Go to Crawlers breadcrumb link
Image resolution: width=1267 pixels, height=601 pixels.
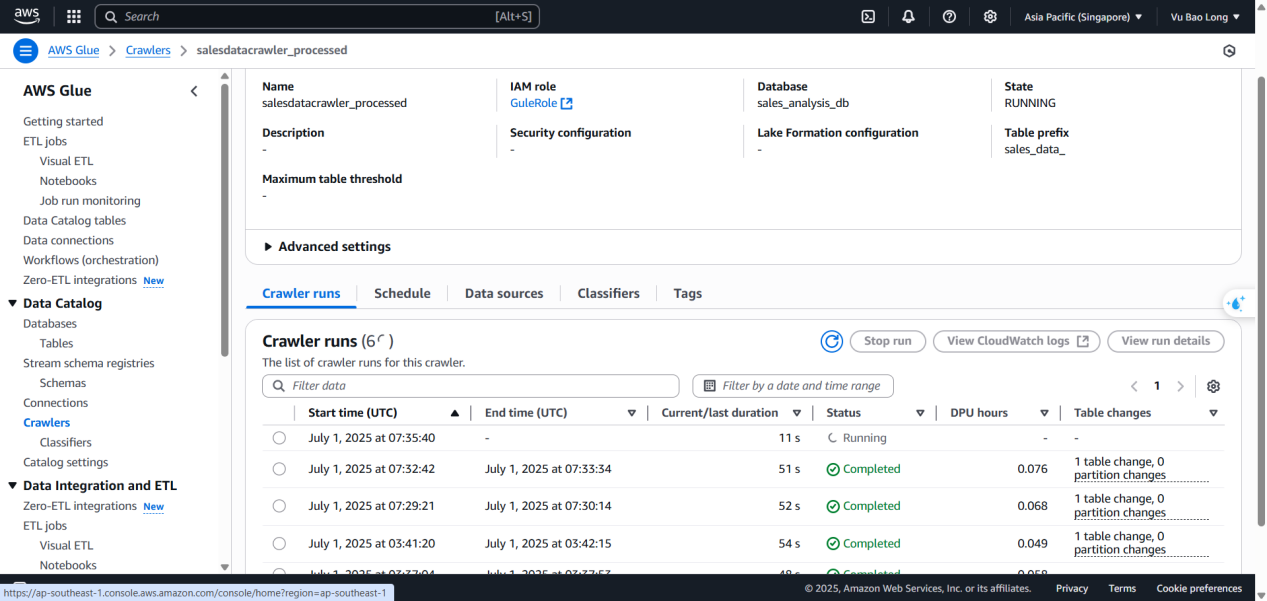coord(148,51)
